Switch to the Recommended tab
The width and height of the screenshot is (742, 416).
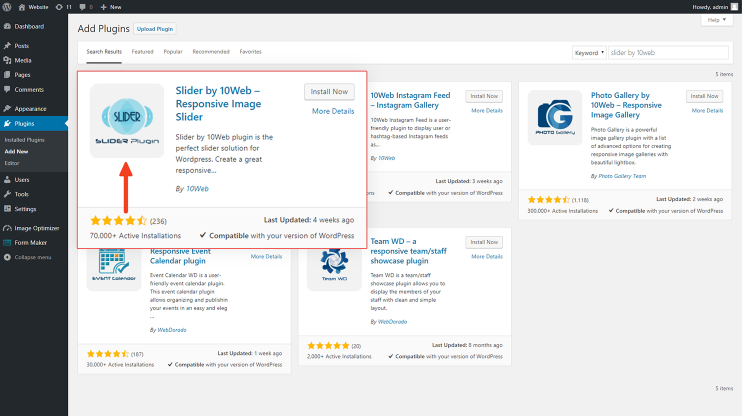click(211, 52)
